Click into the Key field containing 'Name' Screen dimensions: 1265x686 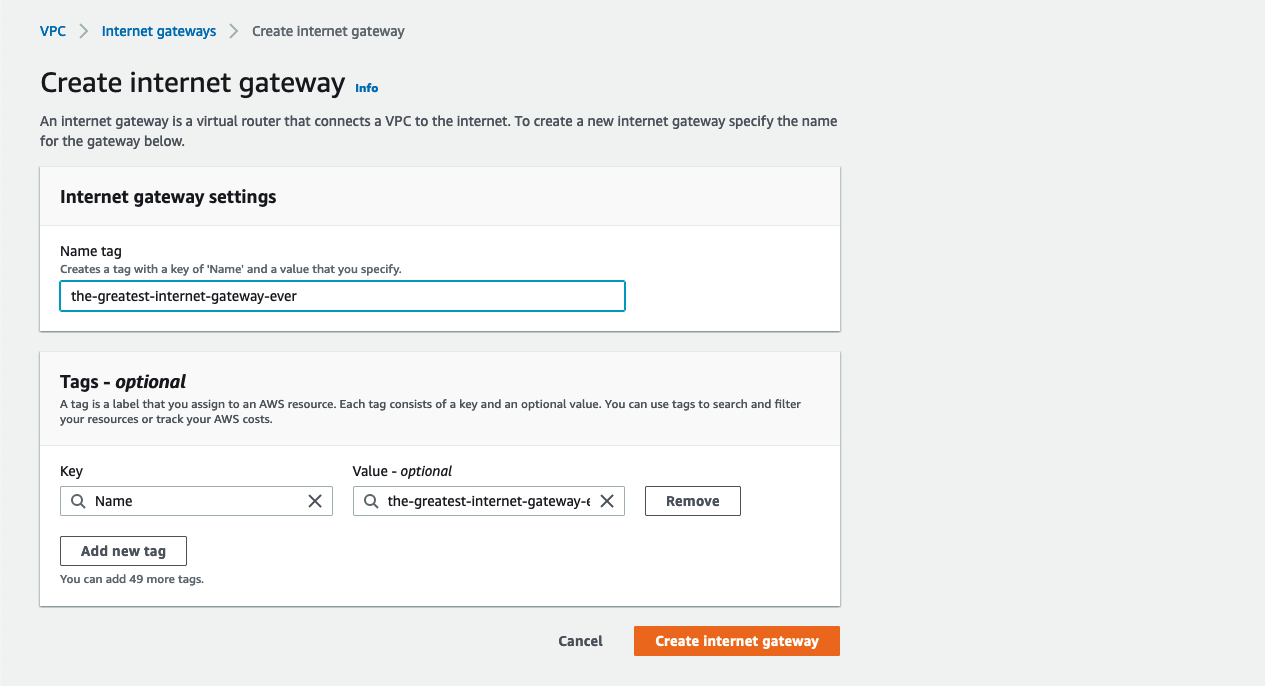click(195, 501)
